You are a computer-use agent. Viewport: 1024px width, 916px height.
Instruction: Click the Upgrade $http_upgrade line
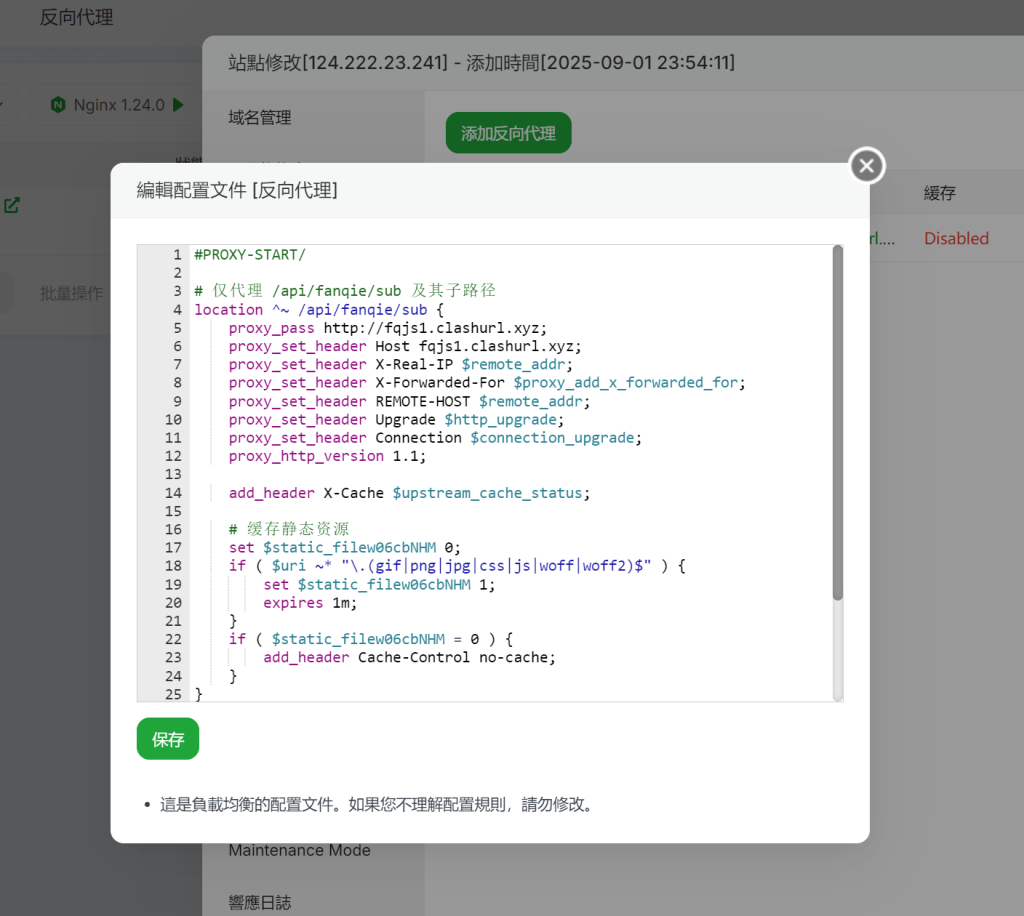[x=396, y=420]
